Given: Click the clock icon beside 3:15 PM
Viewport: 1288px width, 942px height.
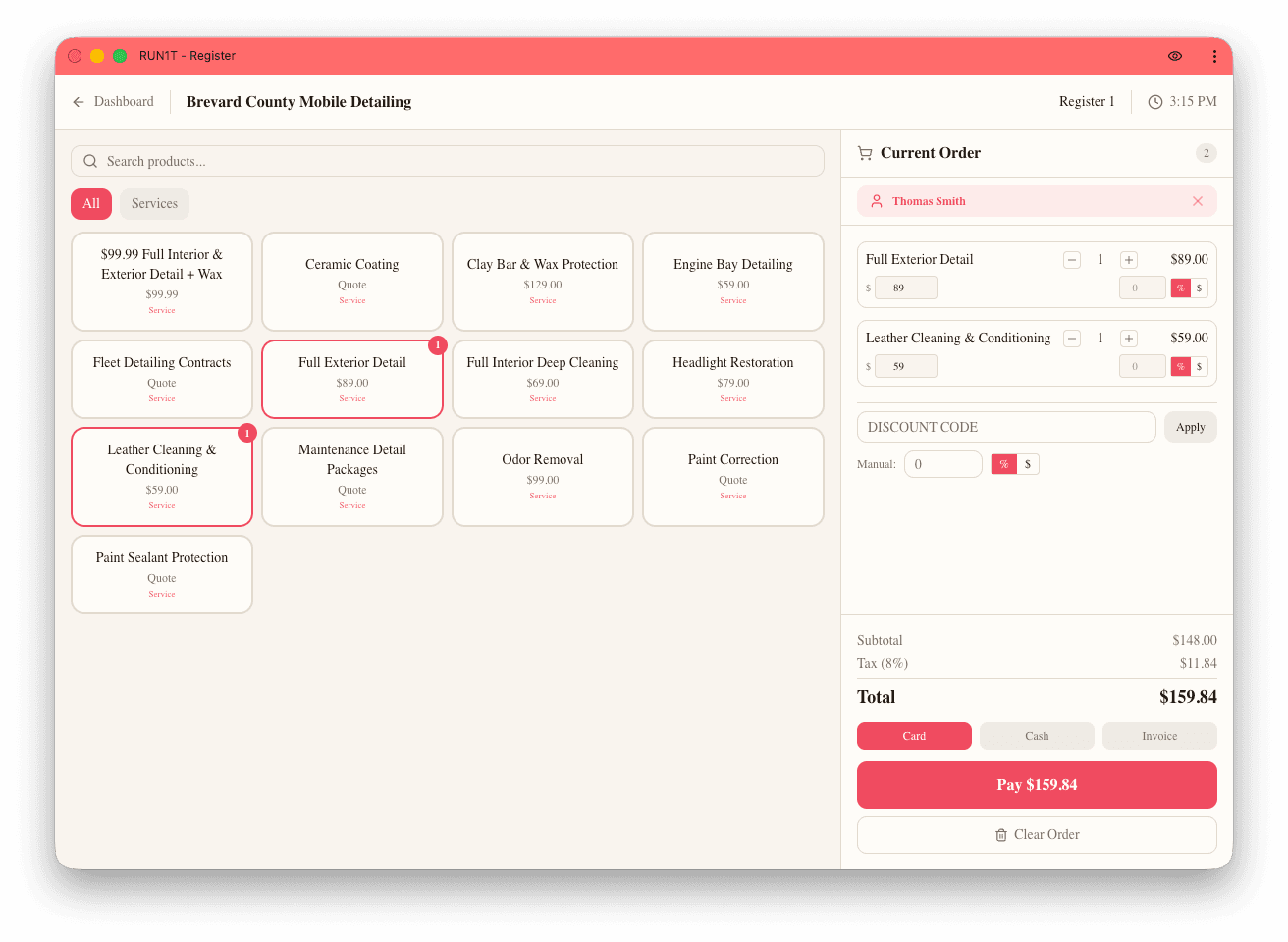Looking at the screenshot, I should click(1155, 102).
